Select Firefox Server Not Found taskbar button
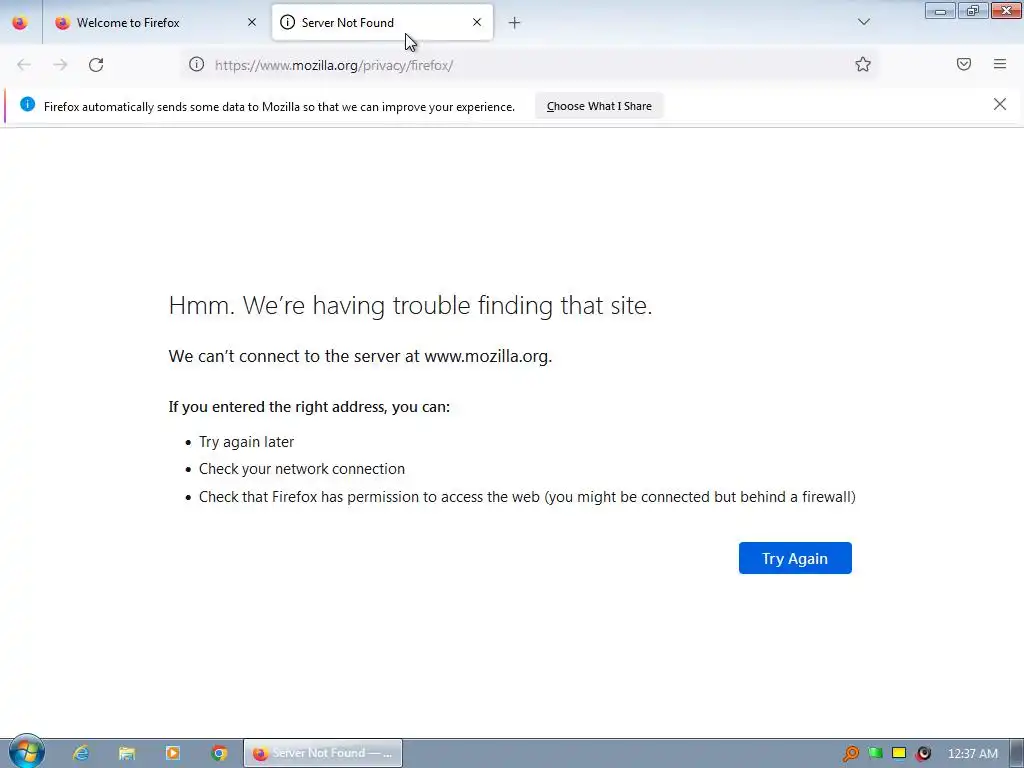The height and width of the screenshot is (768, 1024). tap(323, 753)
